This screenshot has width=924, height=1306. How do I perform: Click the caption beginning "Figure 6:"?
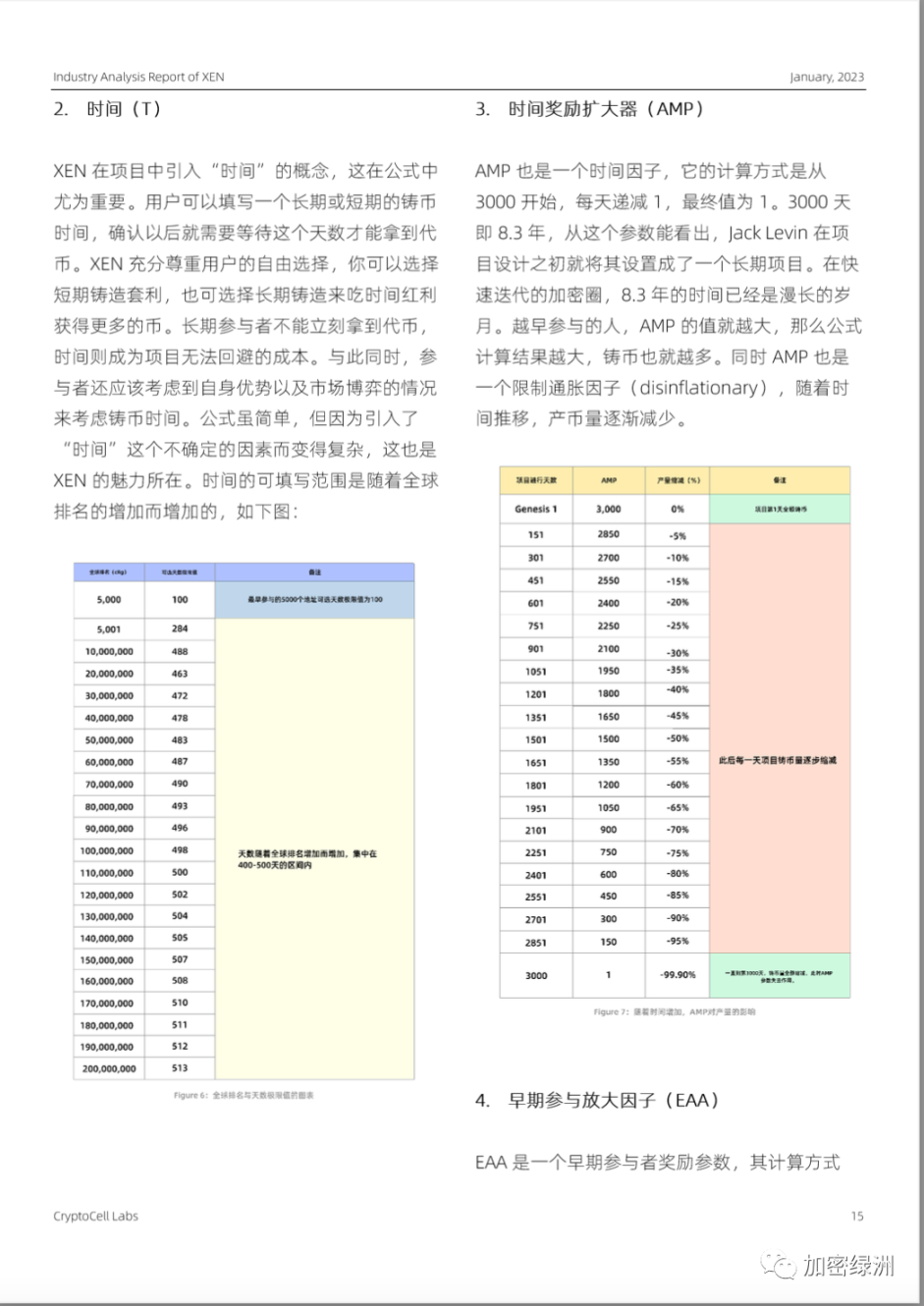click(244, 1095)
